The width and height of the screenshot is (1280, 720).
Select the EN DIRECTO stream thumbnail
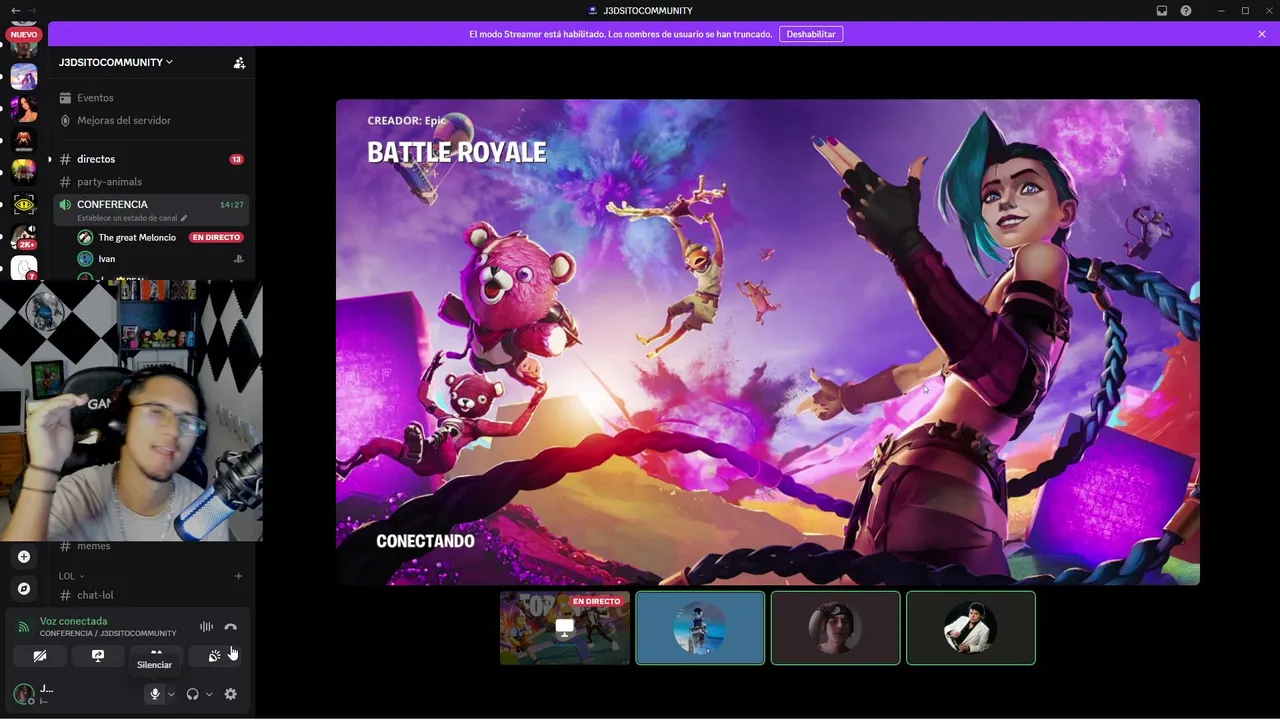[x=565, y=628]
